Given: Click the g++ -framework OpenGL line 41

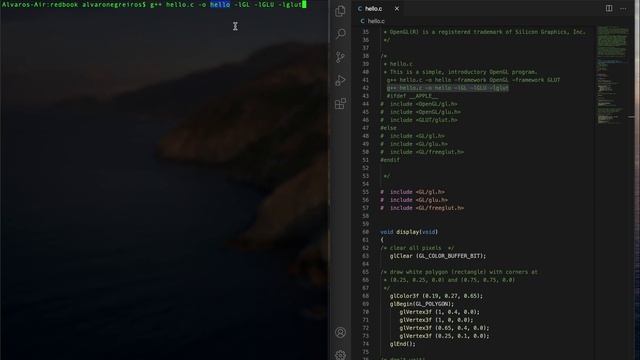Looking at the screenshot, I should tap(473, 80).
